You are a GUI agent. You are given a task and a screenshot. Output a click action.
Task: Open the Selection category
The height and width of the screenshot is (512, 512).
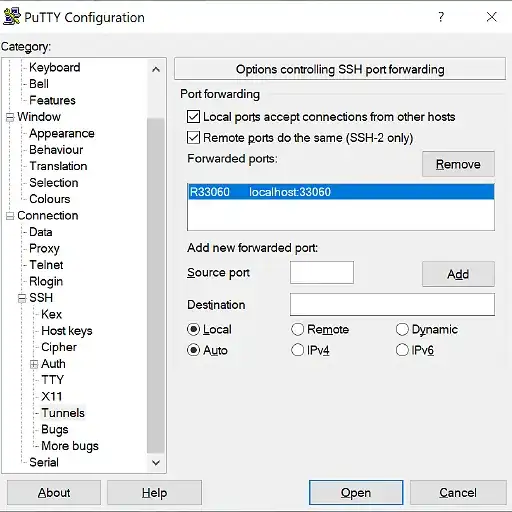pyautogui.click(x=54, y=183)
